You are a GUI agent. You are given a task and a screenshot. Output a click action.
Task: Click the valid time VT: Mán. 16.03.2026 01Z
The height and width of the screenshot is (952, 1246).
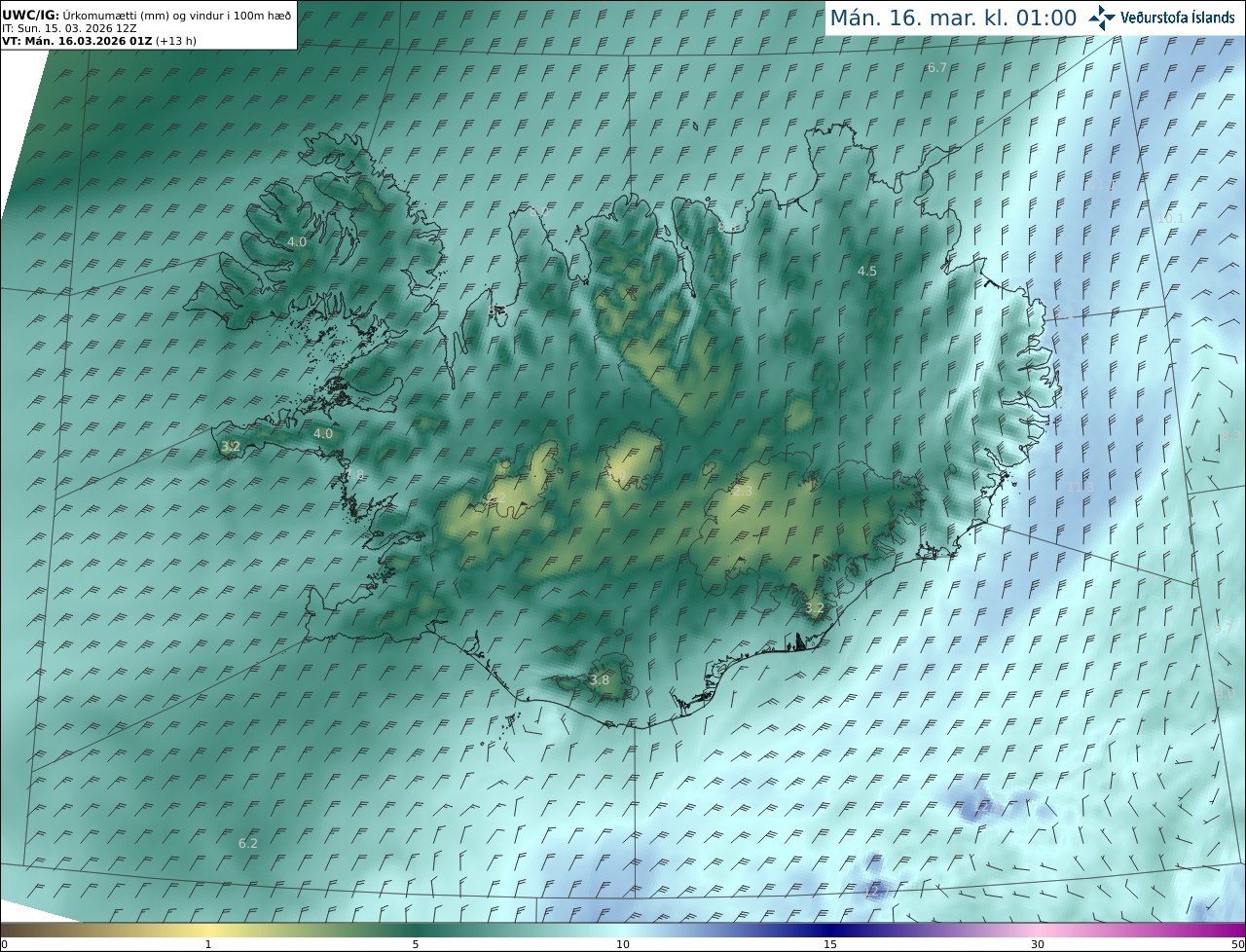(x=77, y=41)
